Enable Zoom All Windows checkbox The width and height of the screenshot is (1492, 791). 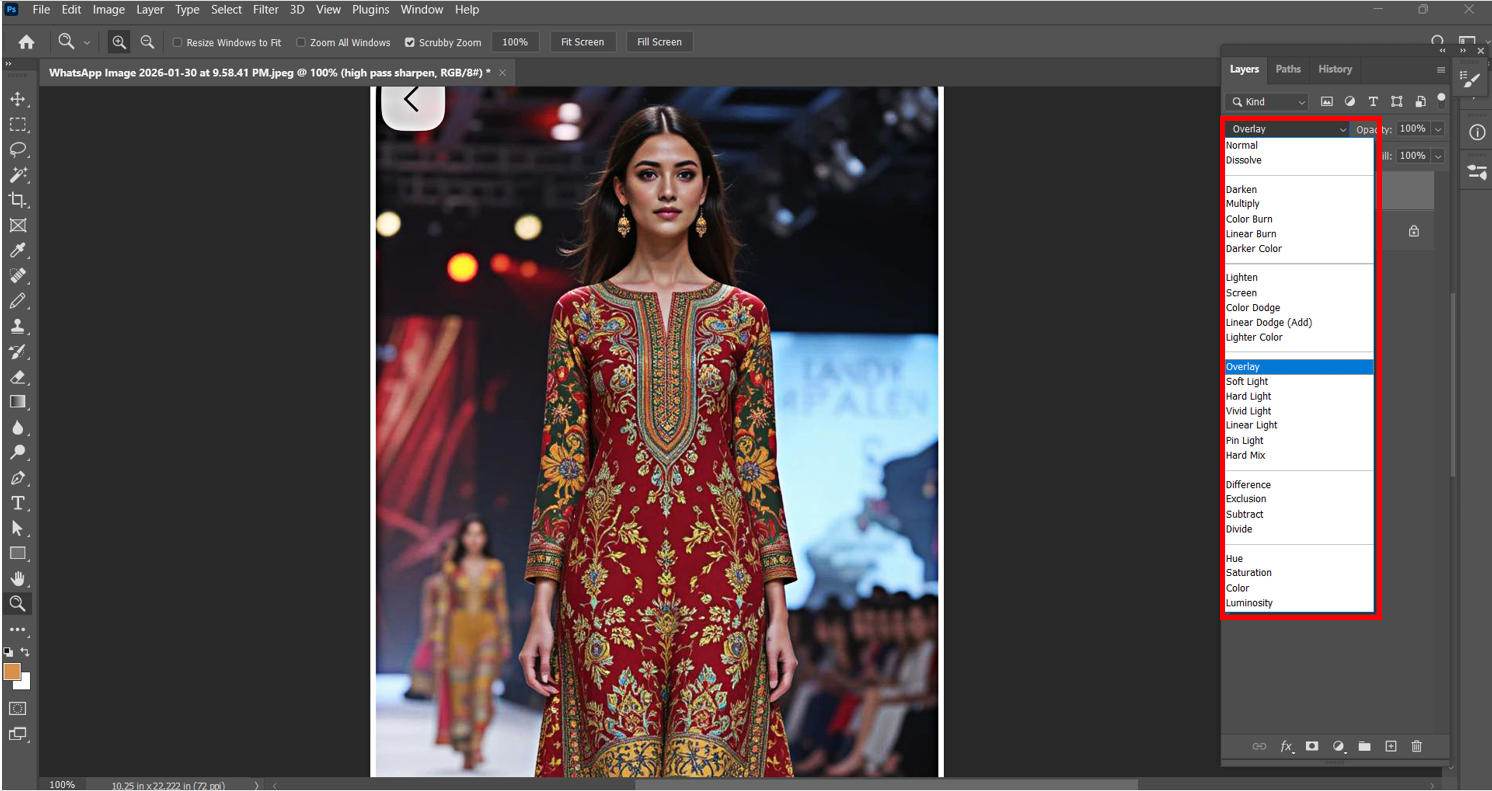click(301, 43)
